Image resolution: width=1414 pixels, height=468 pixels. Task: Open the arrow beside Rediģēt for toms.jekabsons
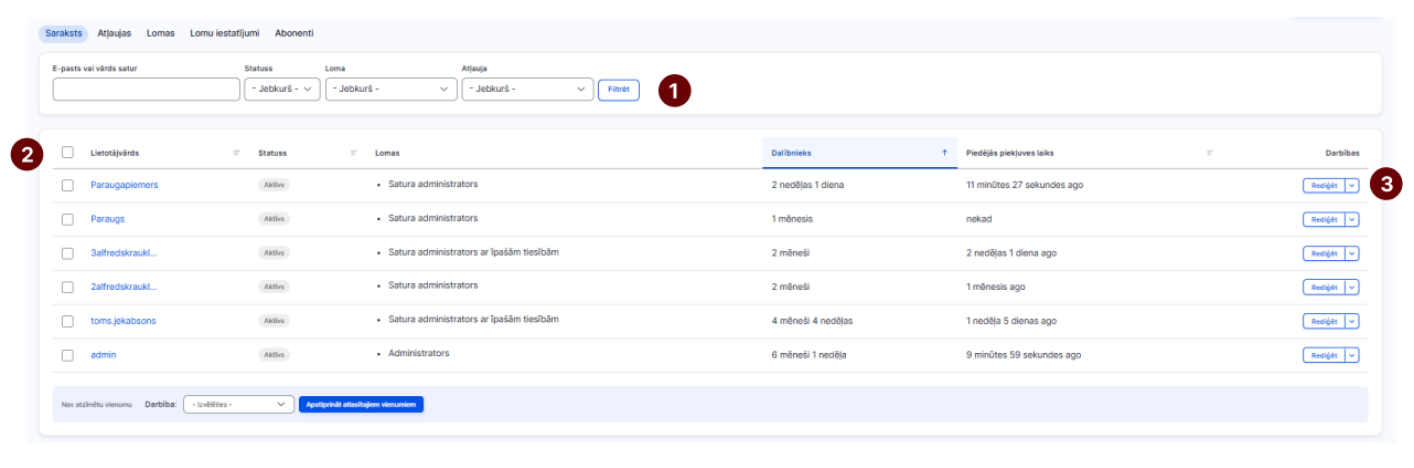1352,321
